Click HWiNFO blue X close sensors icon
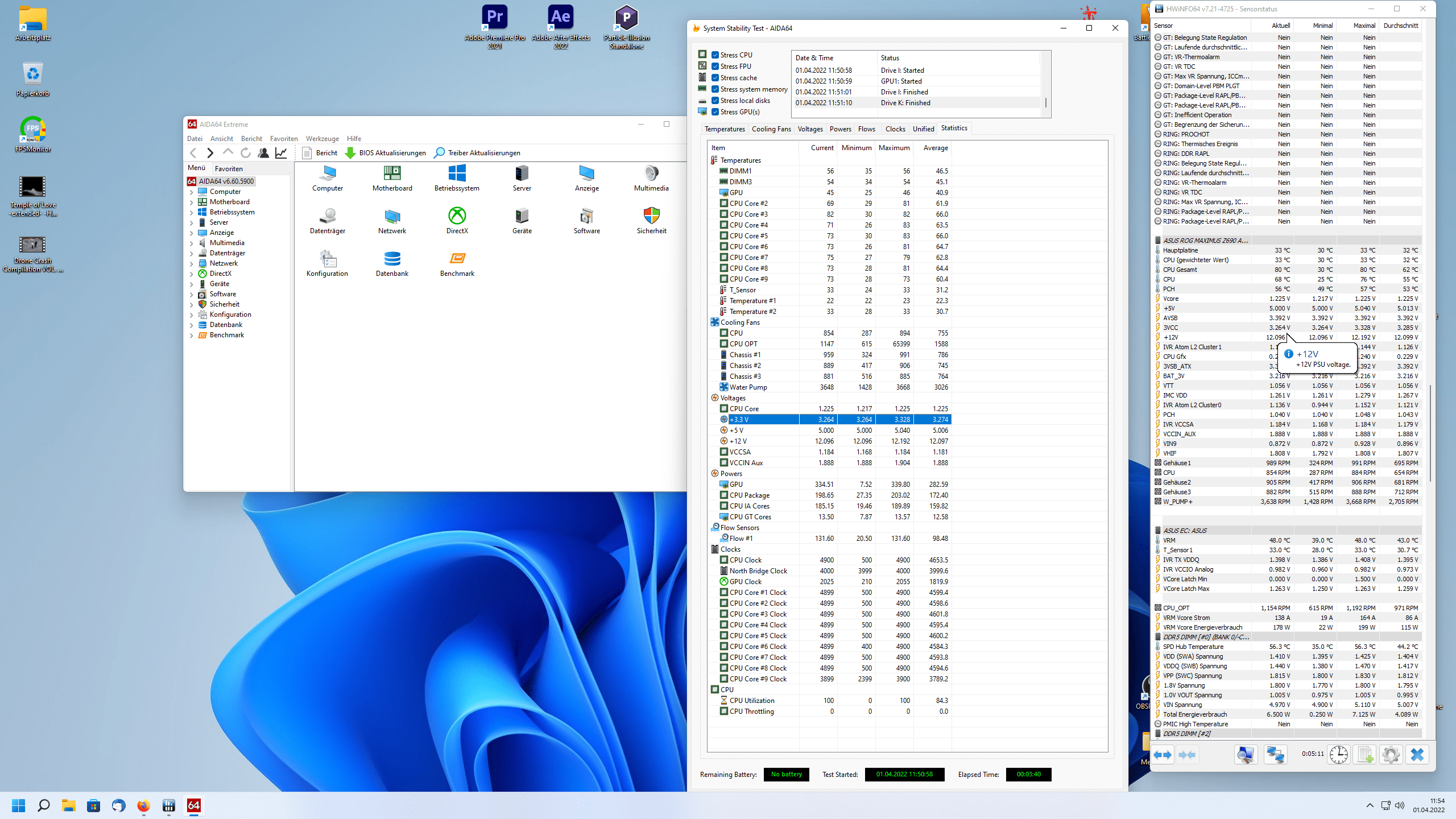 tap(1417, 755)
